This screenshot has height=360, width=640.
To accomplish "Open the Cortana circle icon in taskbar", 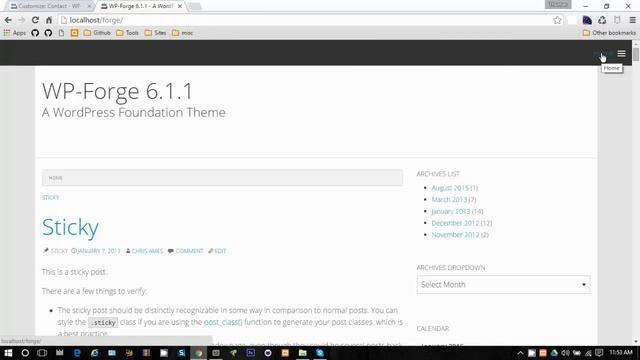I will click(x=25, y=353).
